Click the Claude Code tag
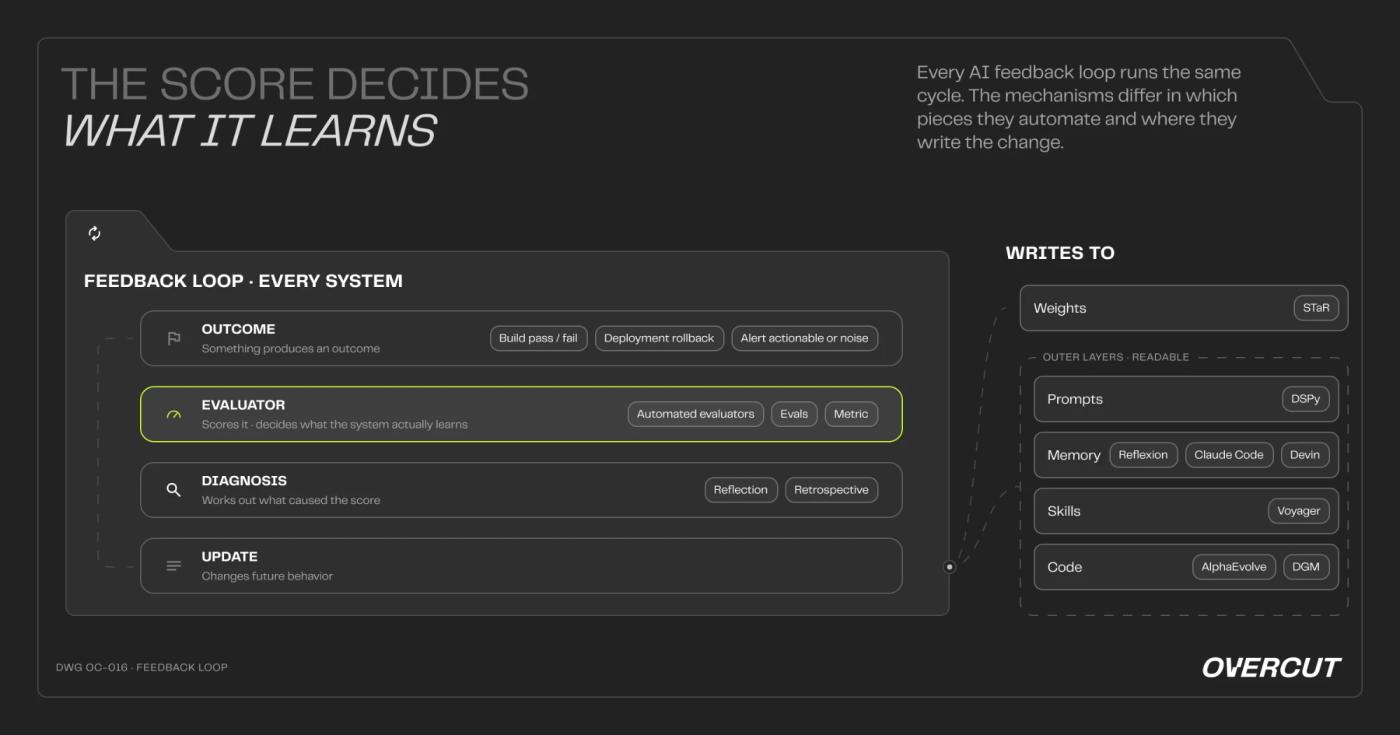The image size is (1400, 735). (1229, 455)
